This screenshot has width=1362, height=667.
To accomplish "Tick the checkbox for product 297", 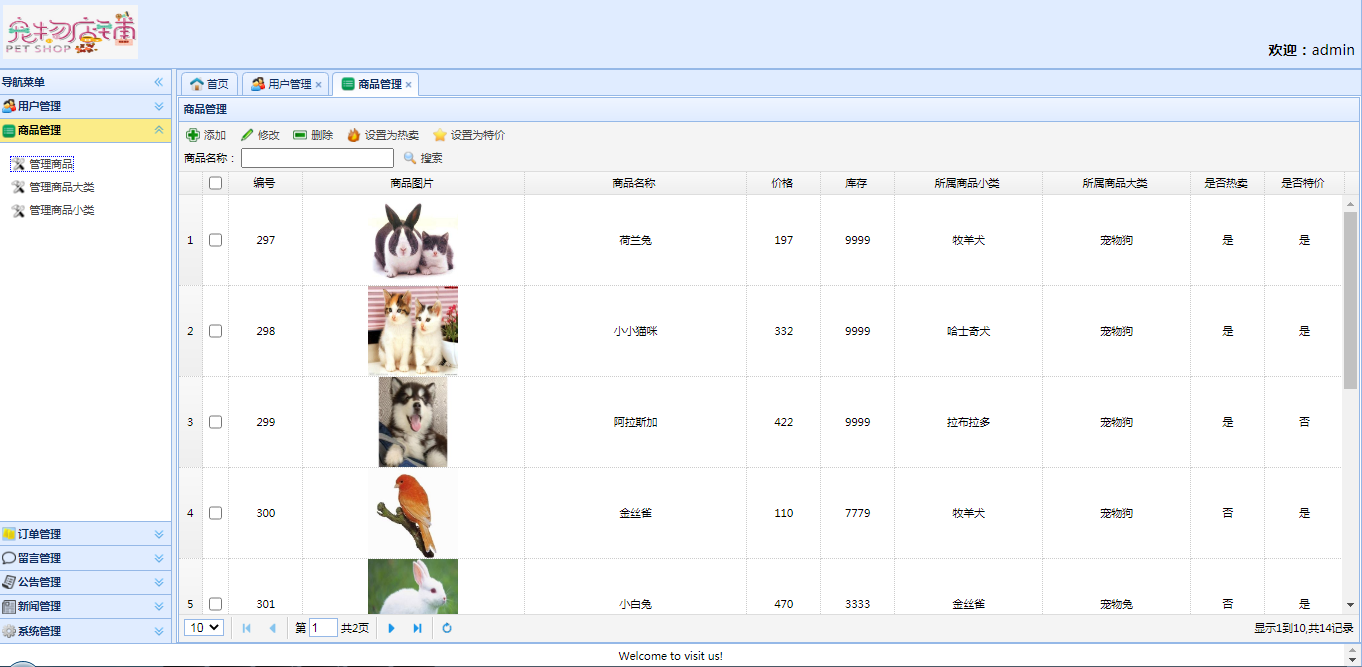I will 215,240.
